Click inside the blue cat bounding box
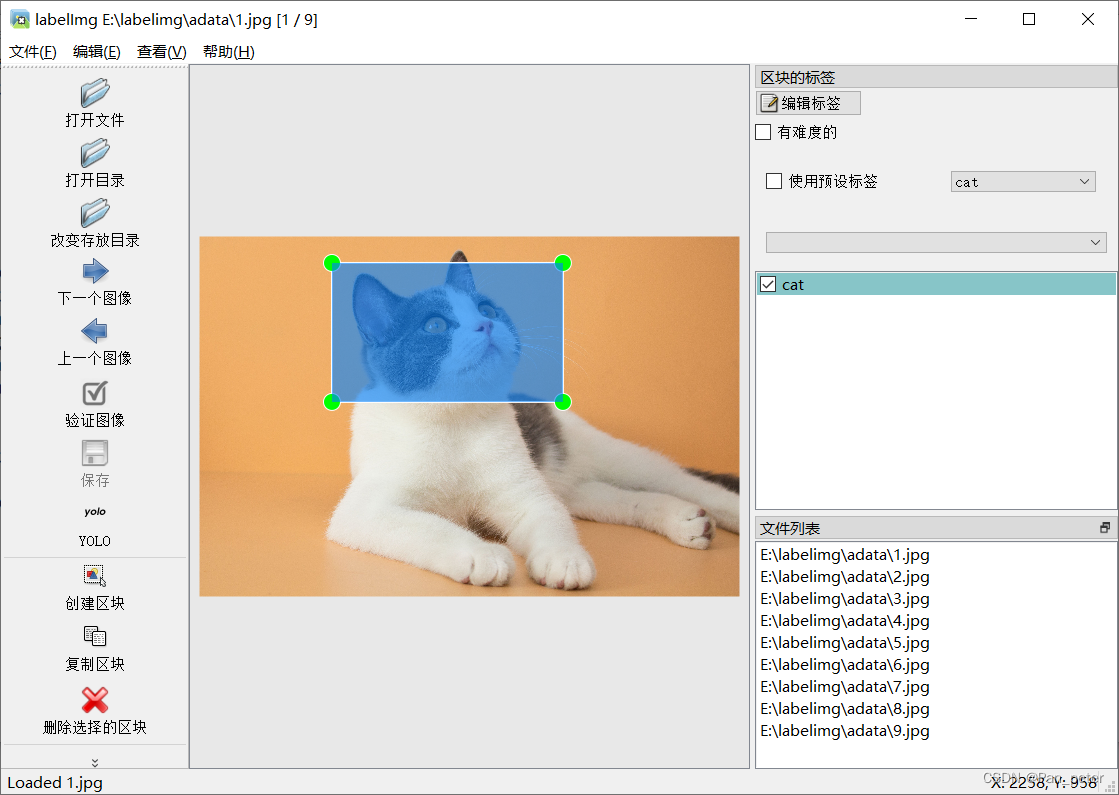 click(447, 333)
